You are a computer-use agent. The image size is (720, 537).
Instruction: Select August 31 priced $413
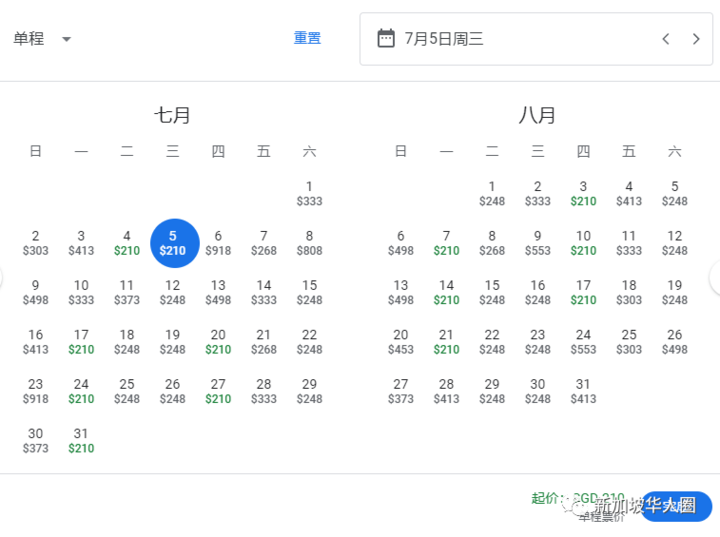583,391
